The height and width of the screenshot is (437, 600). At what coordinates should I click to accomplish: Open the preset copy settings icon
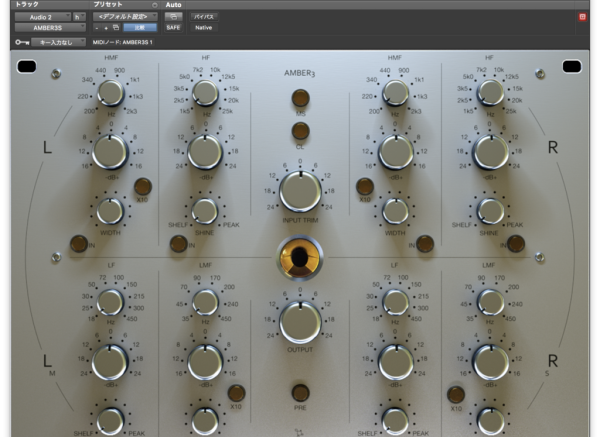coord(116,28)
